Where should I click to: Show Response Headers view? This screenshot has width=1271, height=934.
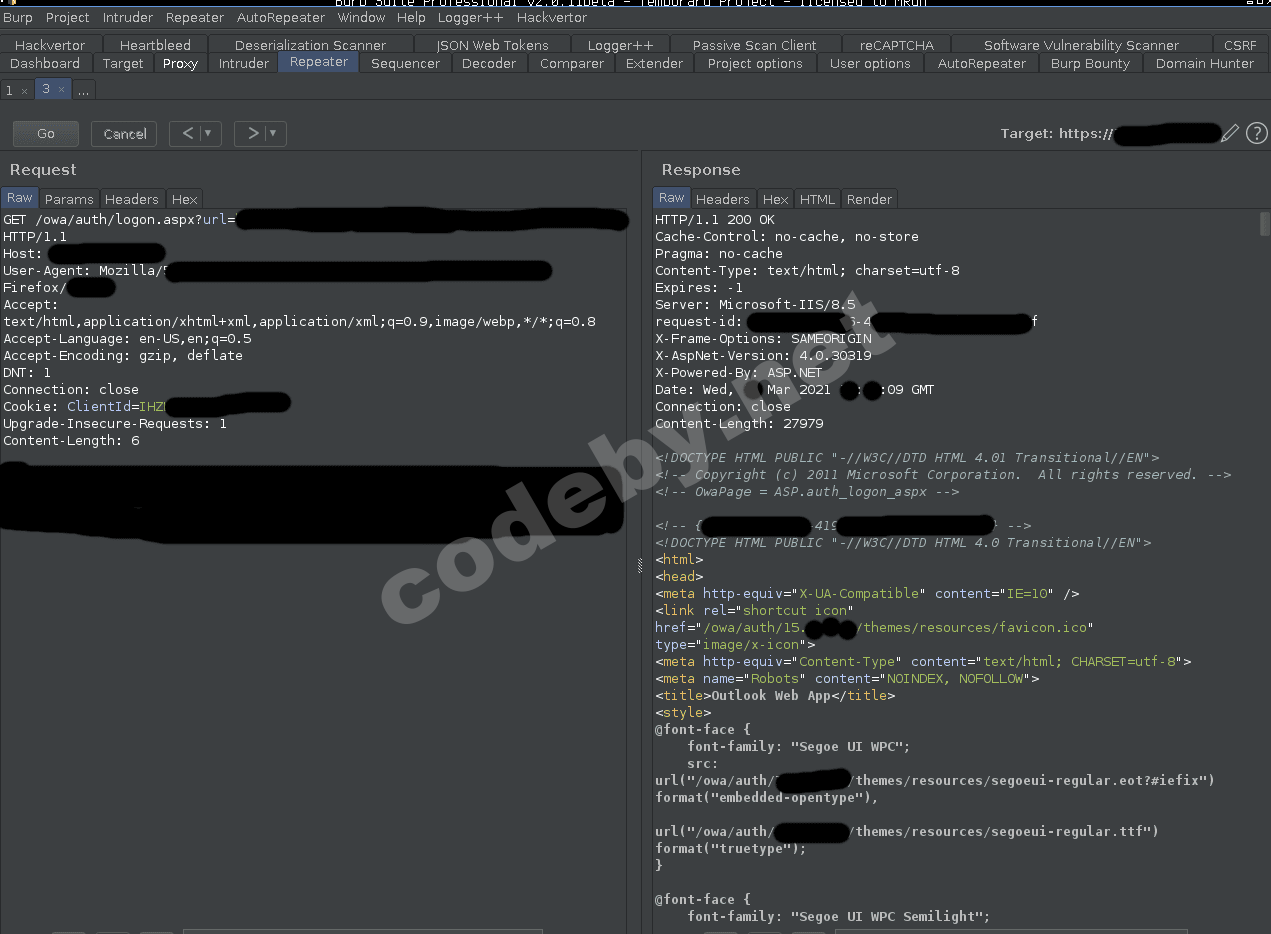pyautogui.click(x=722, y=199)
